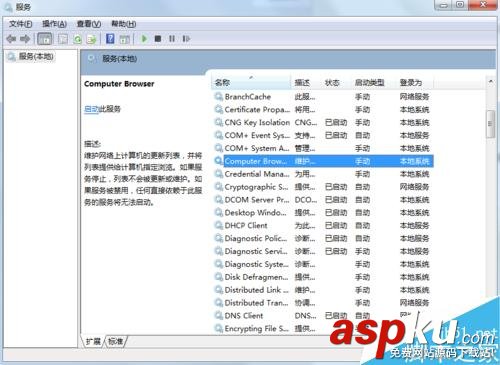This screenshot has height=365, width=500.
Task: Click the window title bar services icon
Action: click(7, 7)
